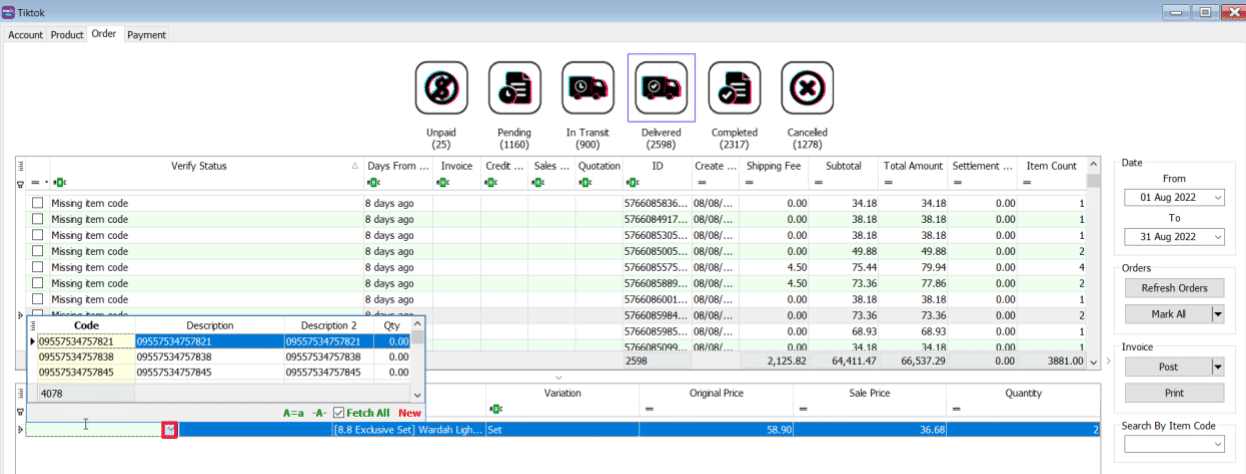Switch to the Payment tab
Image resolution: width=1246 pixels, height=474 pixels.
point(146,35)
